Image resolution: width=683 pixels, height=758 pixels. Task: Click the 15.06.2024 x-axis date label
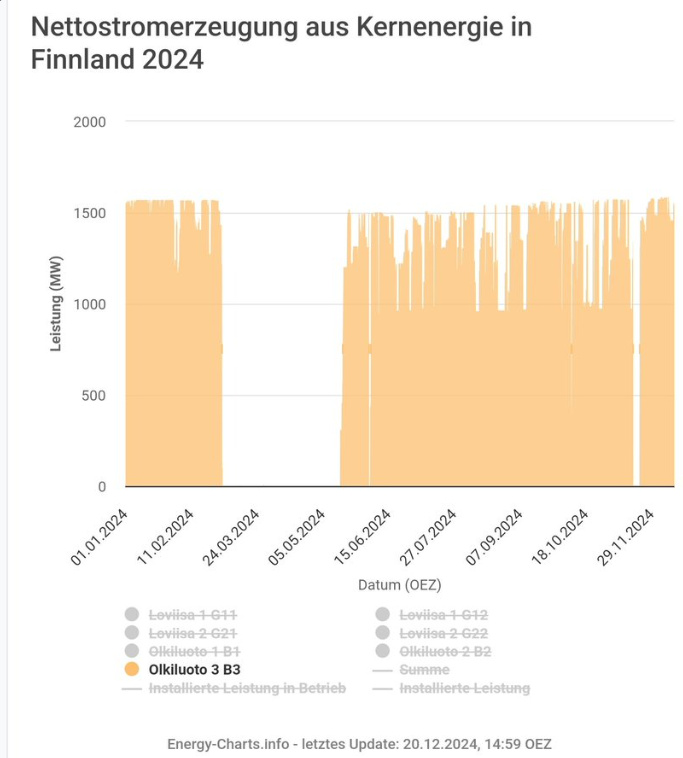click(x=362, y=537)
